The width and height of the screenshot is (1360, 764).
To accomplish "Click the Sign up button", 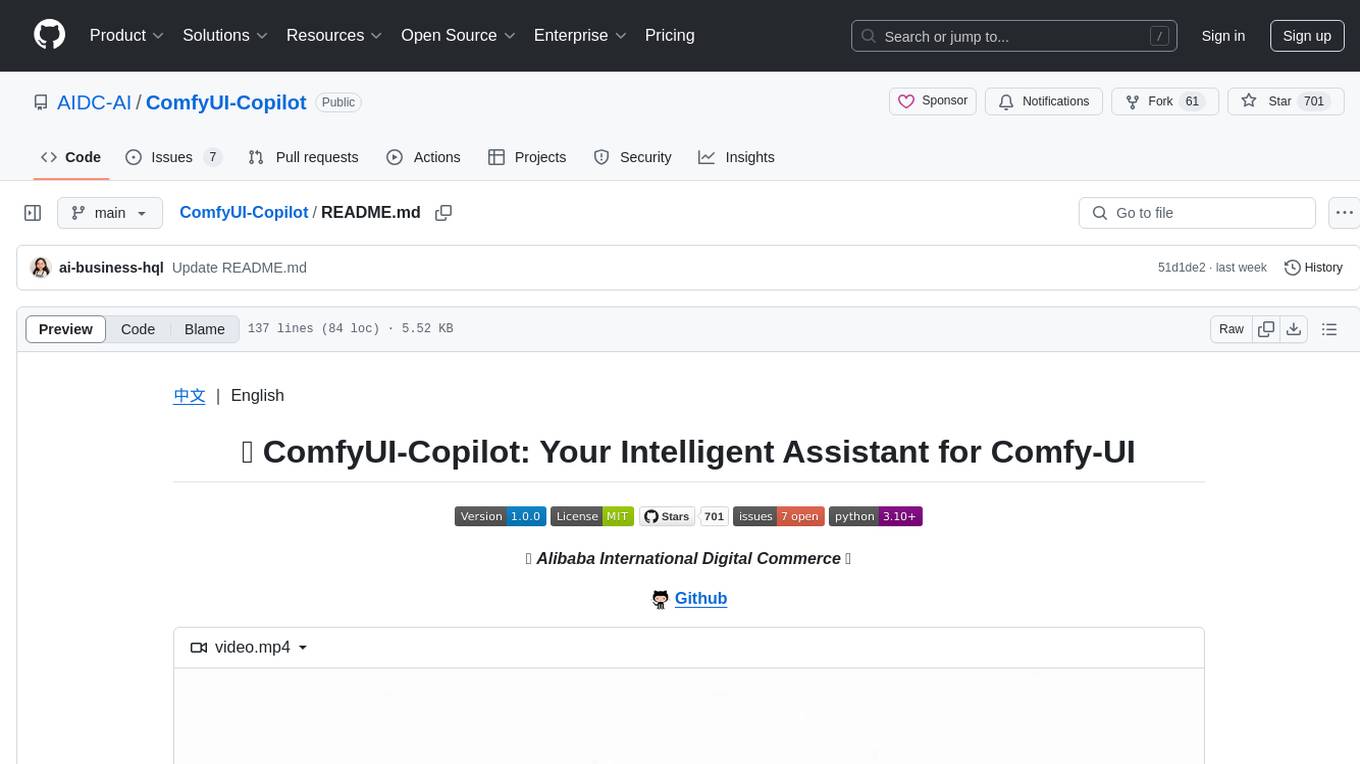I will coord(1307,36).
